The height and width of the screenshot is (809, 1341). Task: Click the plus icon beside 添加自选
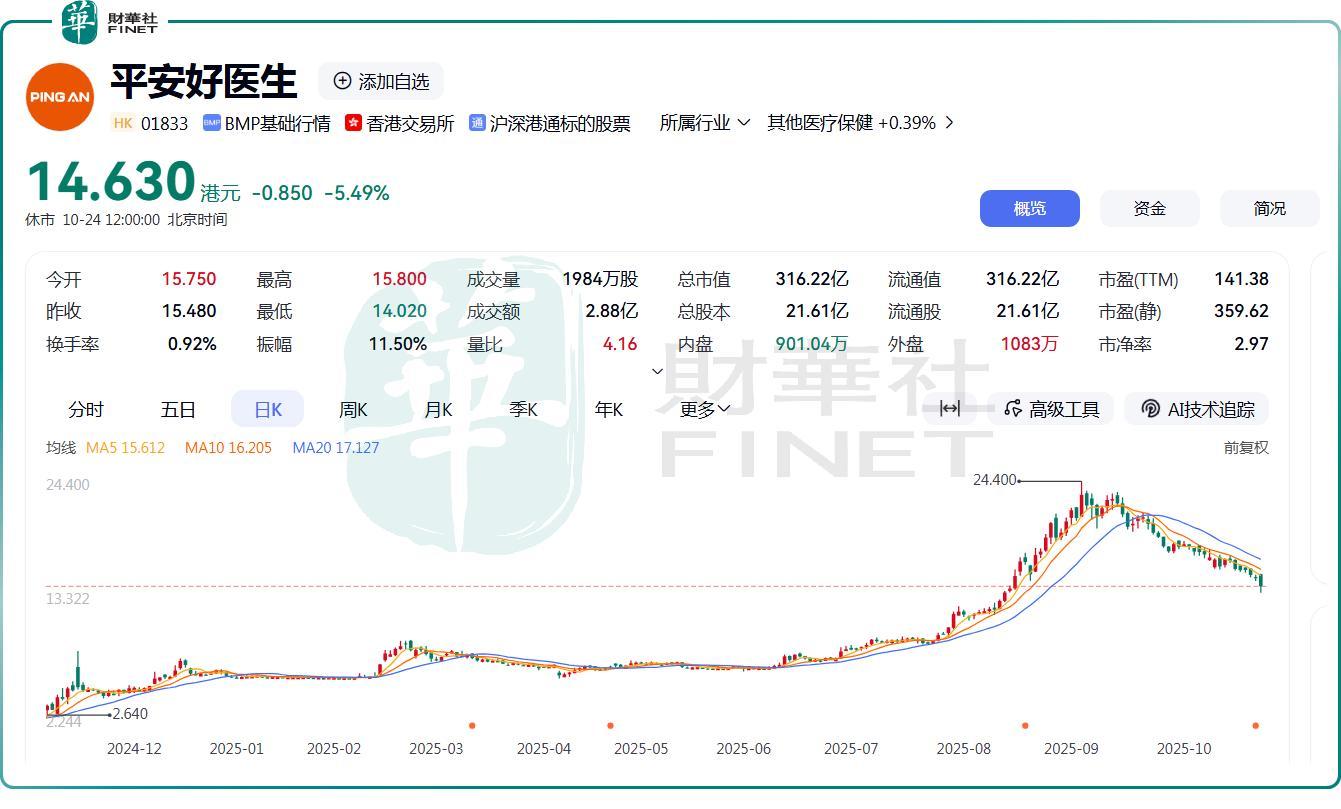tap(343, 81)
